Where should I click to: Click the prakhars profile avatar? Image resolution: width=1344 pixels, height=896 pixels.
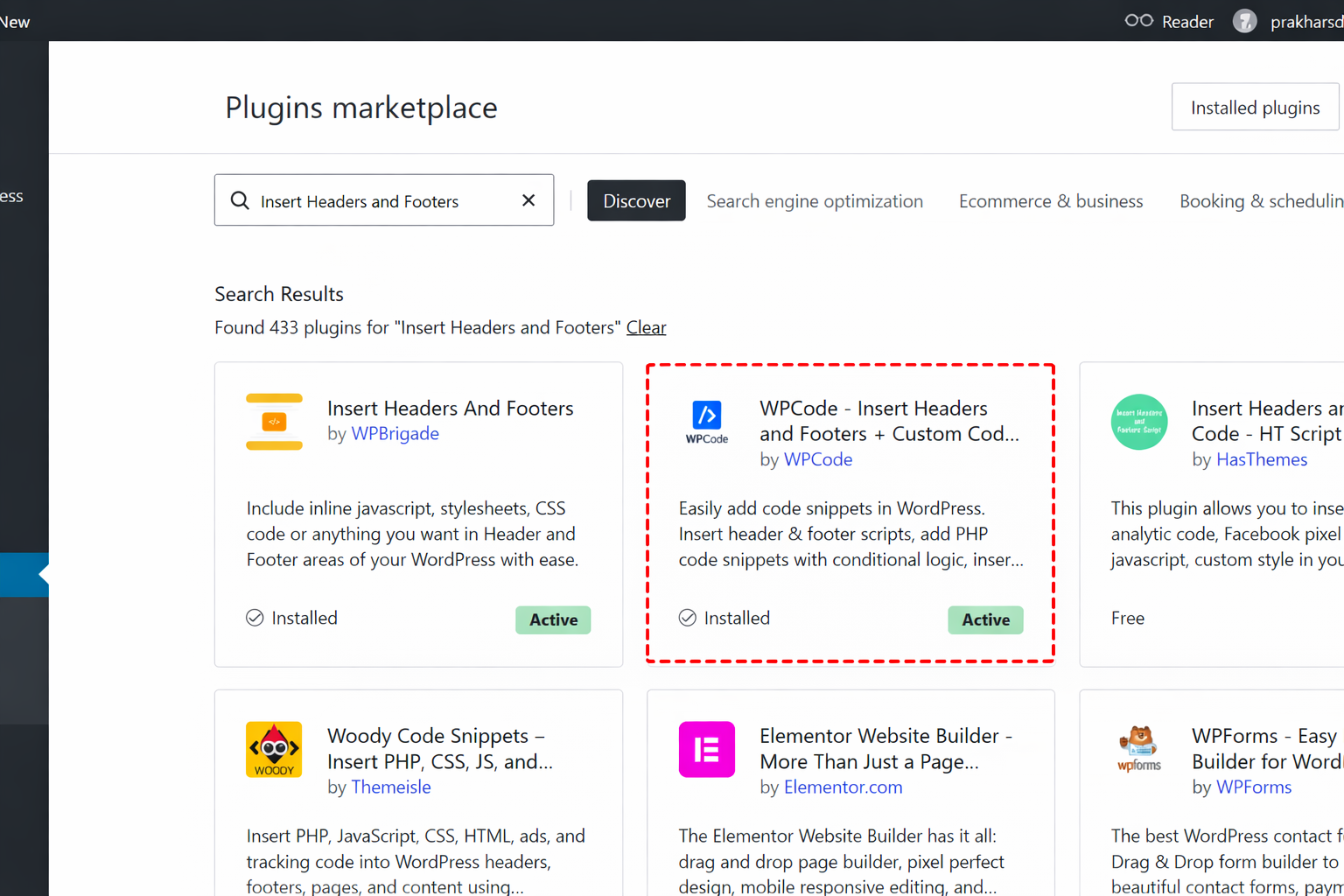[1244, 20]
